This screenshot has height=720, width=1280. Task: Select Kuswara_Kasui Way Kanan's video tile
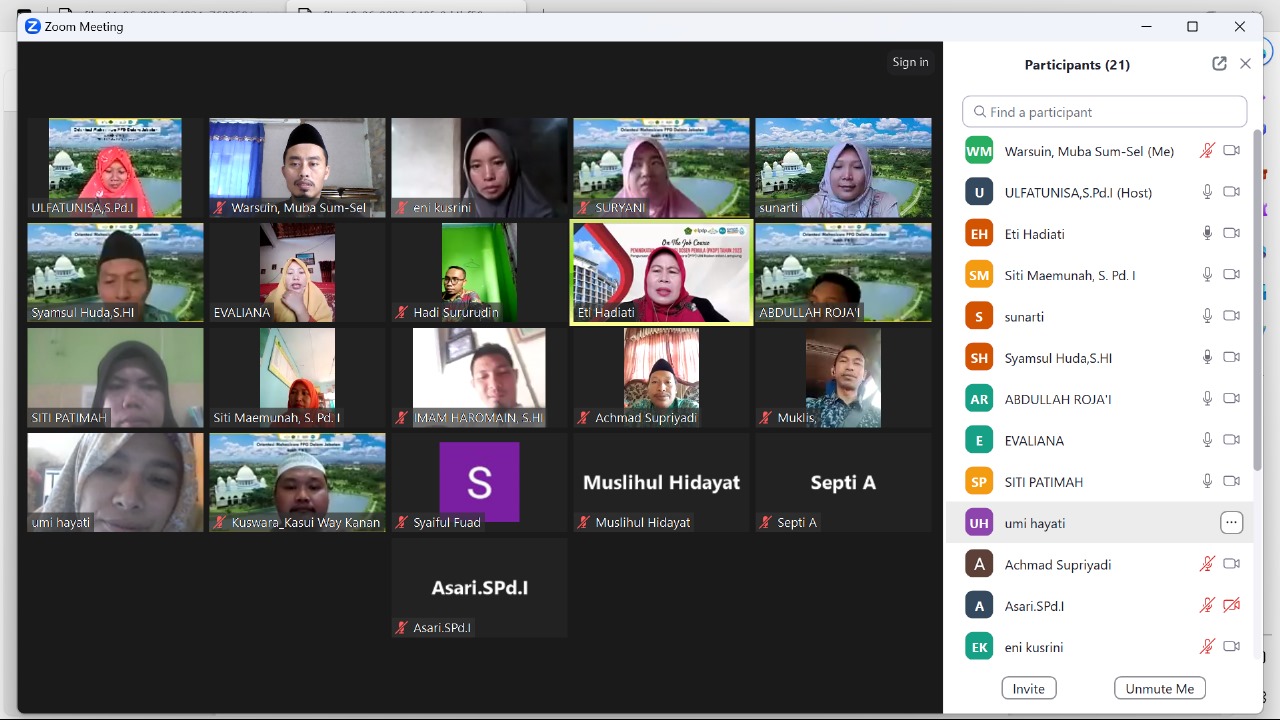click(x=297, y=483)
